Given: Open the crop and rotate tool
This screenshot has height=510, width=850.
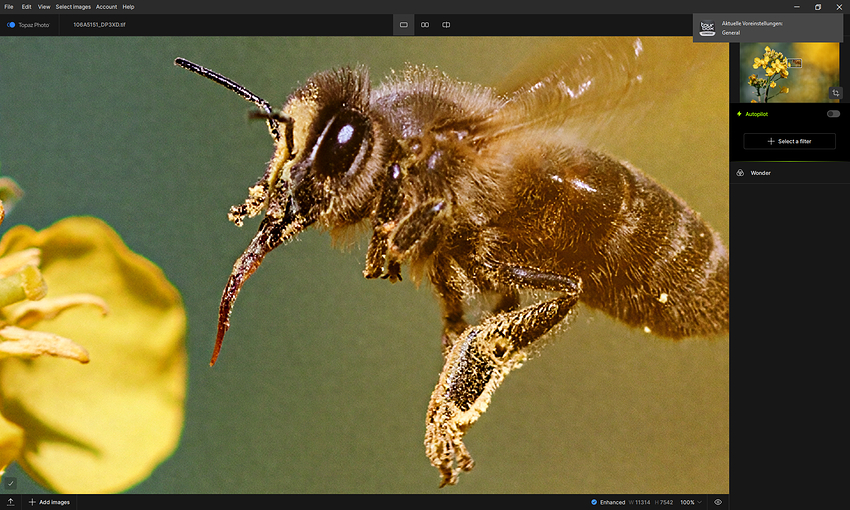Looking at the screenshot, I should pyautogui.click(x=835, y=93).
